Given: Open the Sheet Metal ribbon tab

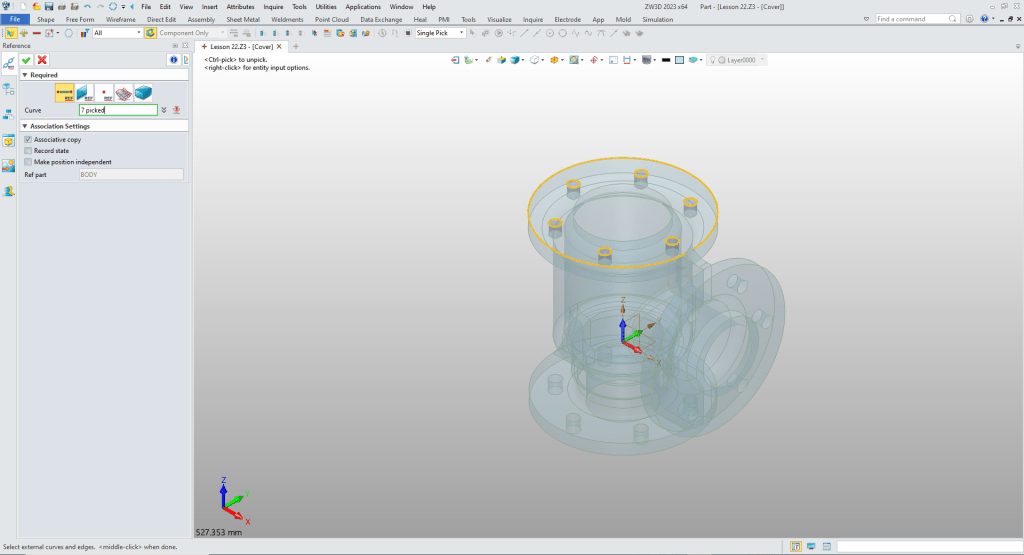Looking at the screenshot, I should (x=243, y=19).
